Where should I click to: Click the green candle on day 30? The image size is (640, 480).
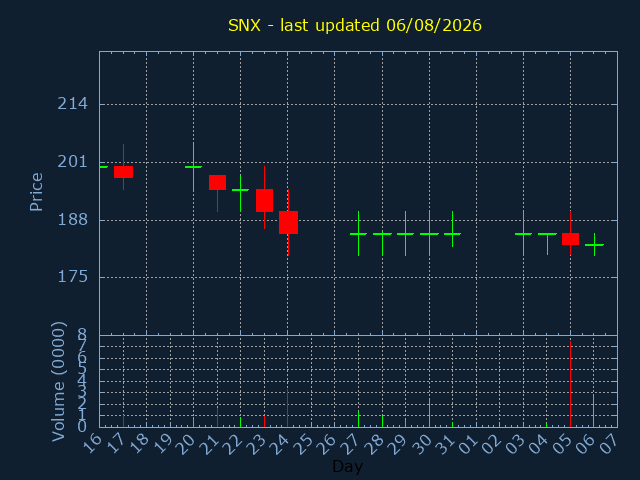429,234
